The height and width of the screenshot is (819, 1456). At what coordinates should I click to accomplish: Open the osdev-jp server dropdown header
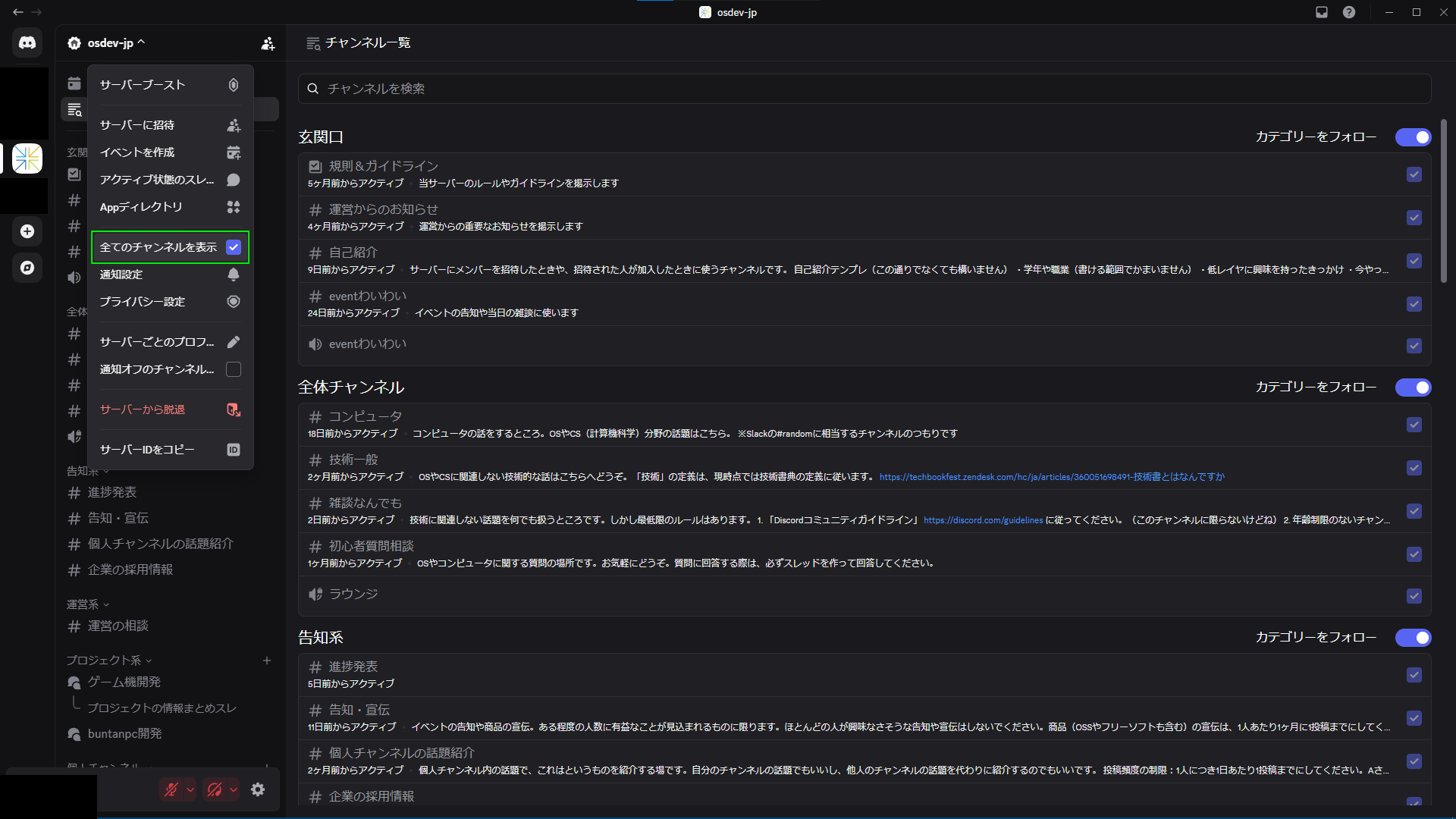click(x=106, y=43)
